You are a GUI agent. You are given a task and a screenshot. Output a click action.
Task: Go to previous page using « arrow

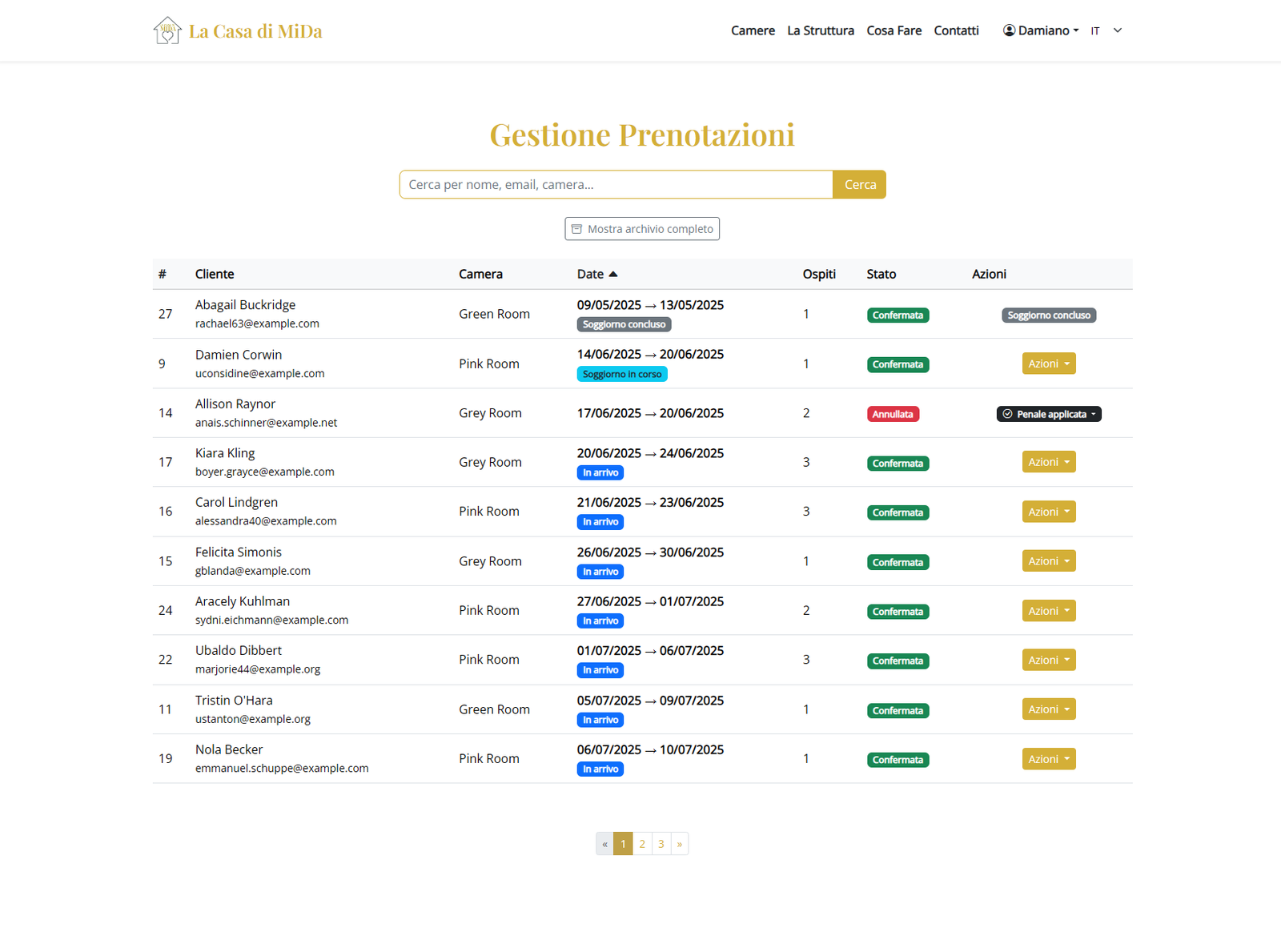pyautogui.click(x=604, y=844)
